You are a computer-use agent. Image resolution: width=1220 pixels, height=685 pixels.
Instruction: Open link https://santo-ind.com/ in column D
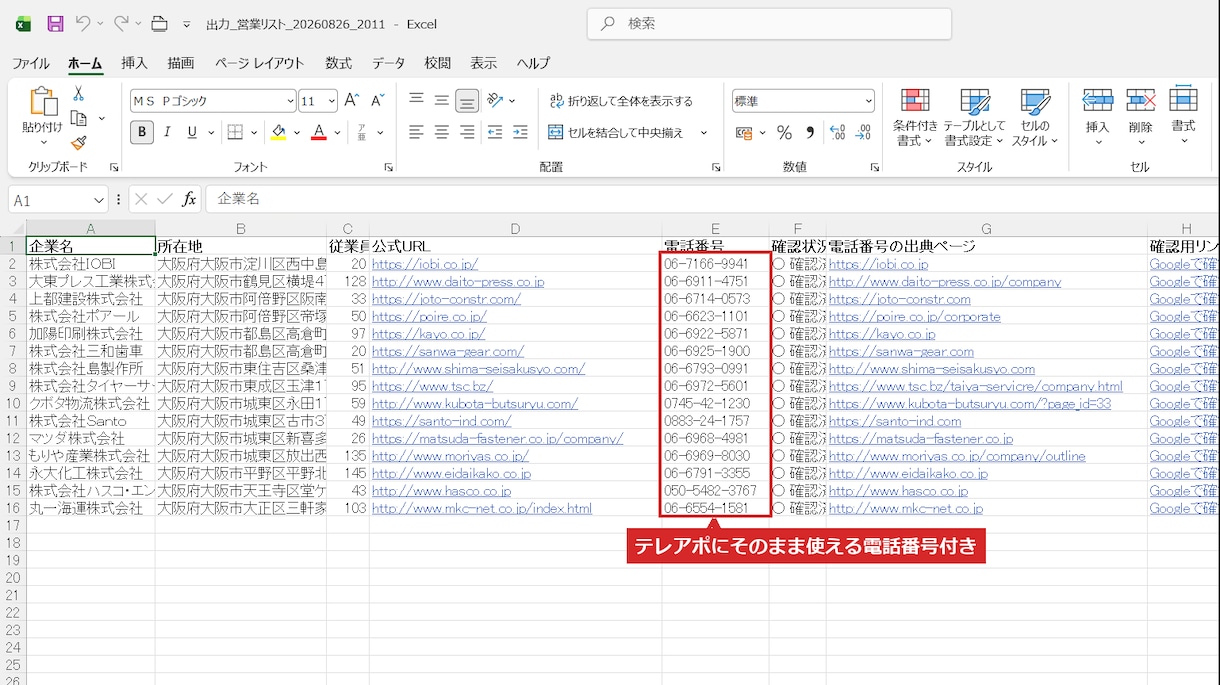pos(441,421)
